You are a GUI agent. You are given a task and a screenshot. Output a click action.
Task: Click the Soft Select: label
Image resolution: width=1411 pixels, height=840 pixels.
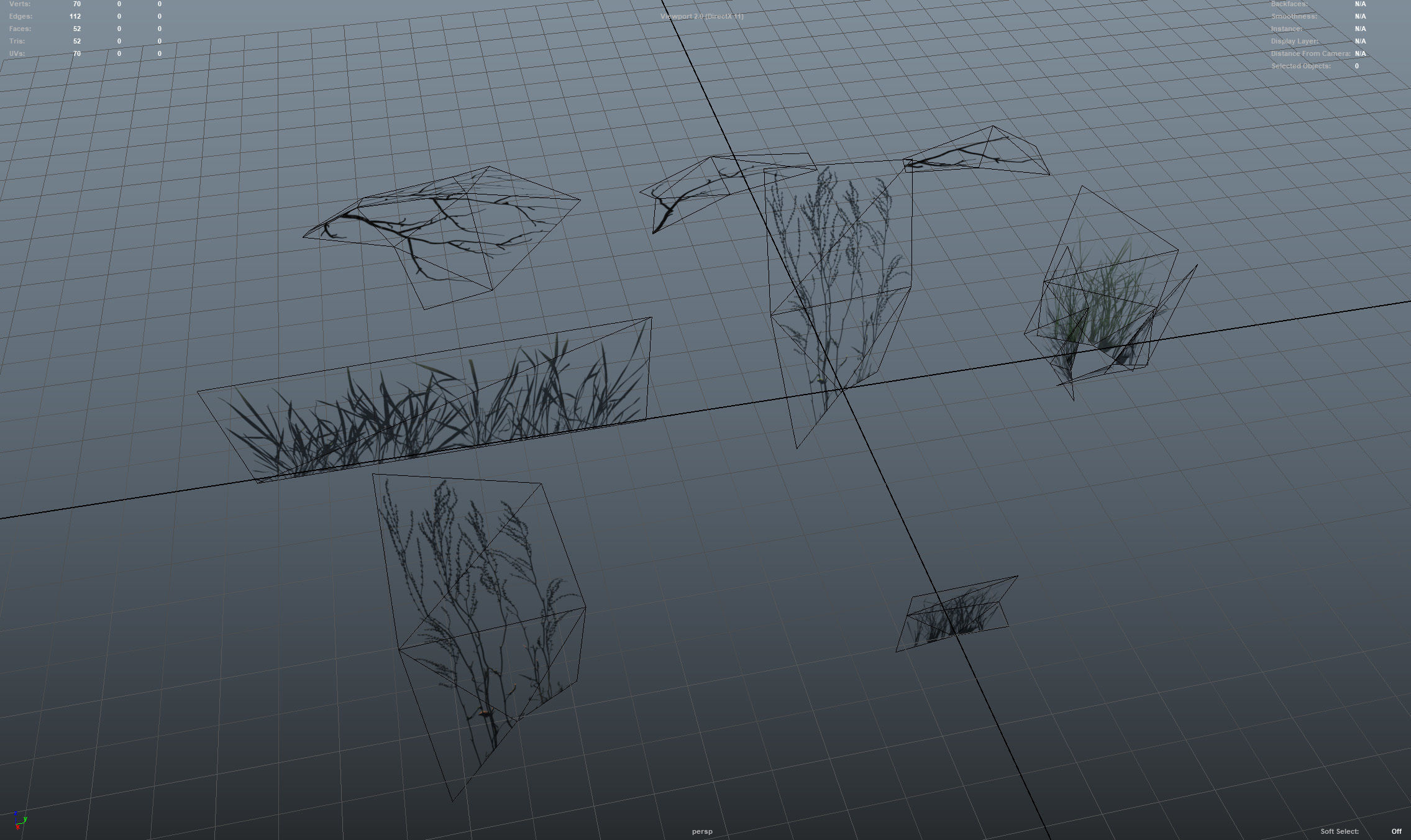[x=1340, y=831]
